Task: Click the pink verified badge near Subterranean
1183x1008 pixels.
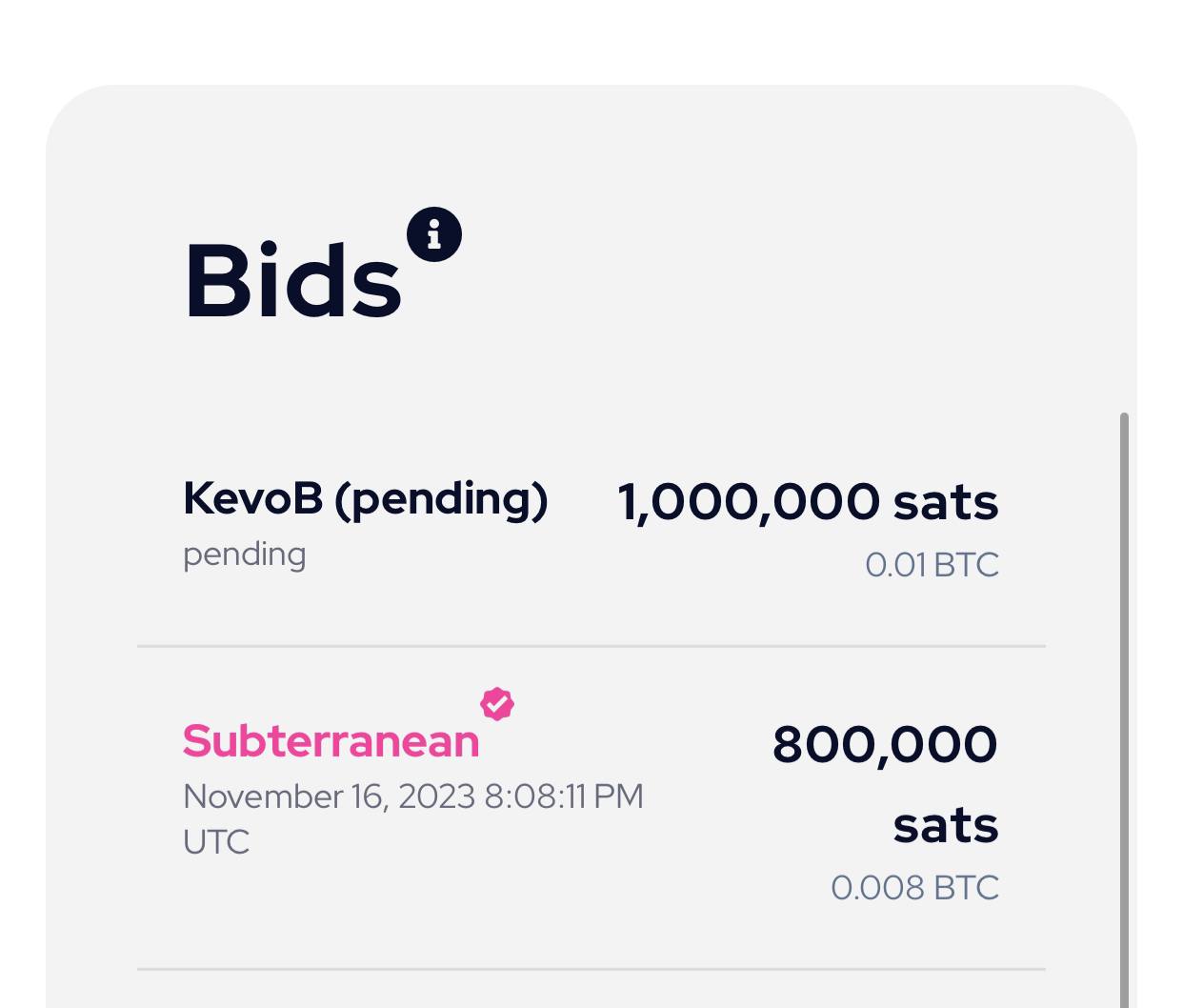Action: tap(497, 704)
